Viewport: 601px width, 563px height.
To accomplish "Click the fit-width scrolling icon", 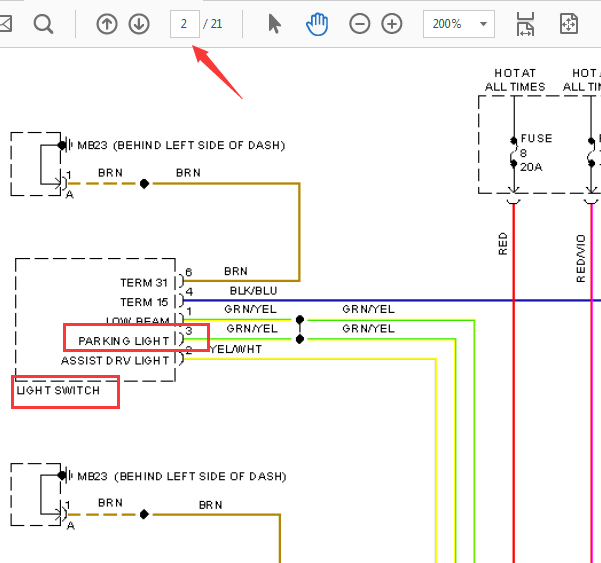I will (525, 24).
